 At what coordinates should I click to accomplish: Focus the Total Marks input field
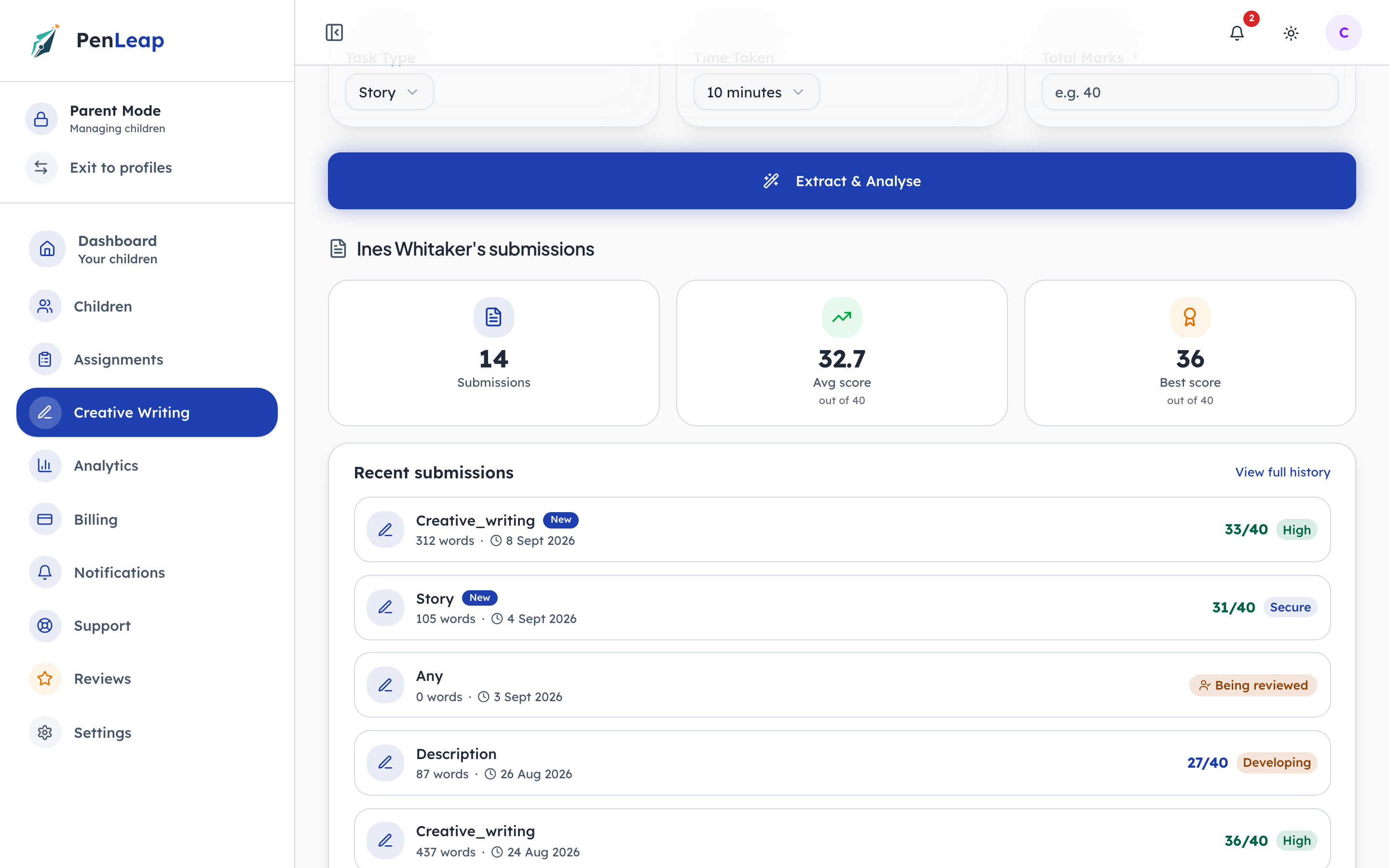pyautogui.click(x=1190, y=92)
